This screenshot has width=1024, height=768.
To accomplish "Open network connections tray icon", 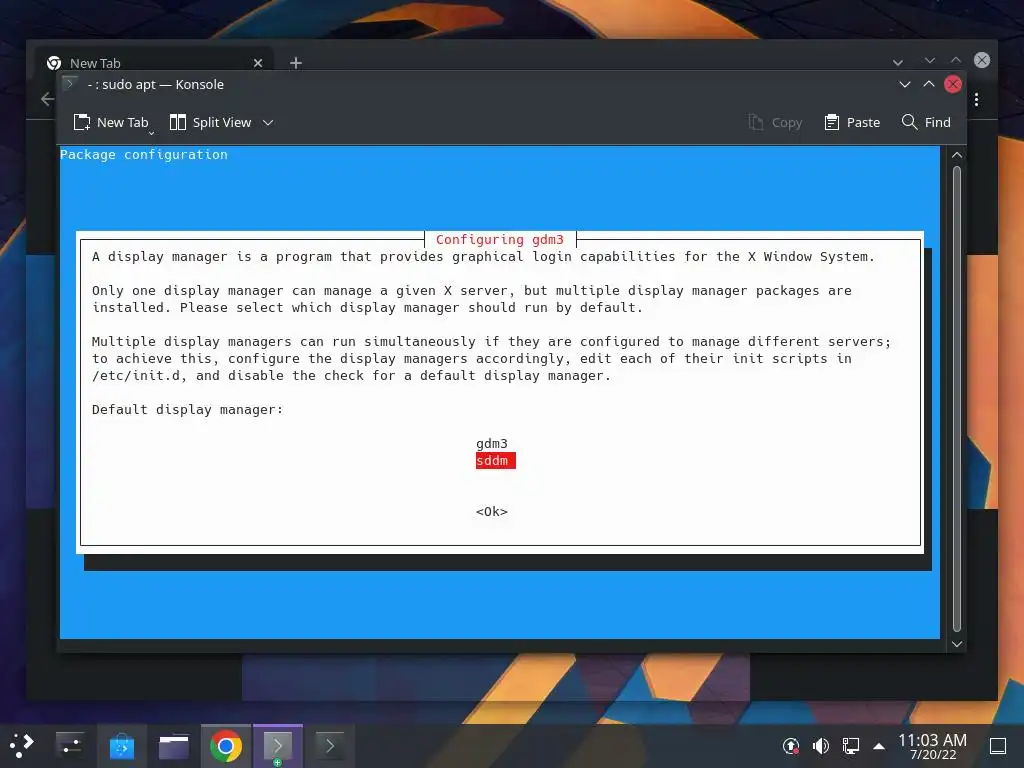I will point(851,745).
